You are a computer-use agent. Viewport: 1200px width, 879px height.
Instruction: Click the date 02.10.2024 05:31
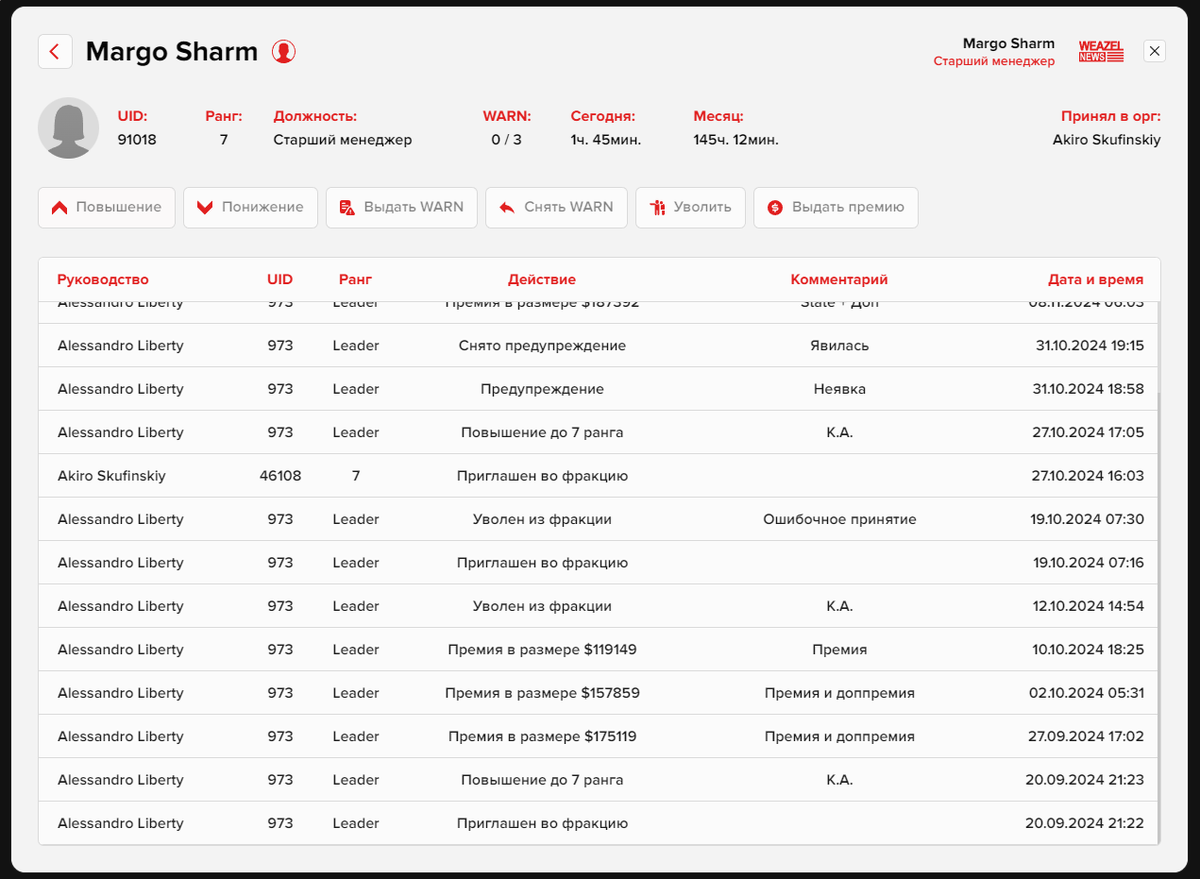coord(1087,693)
